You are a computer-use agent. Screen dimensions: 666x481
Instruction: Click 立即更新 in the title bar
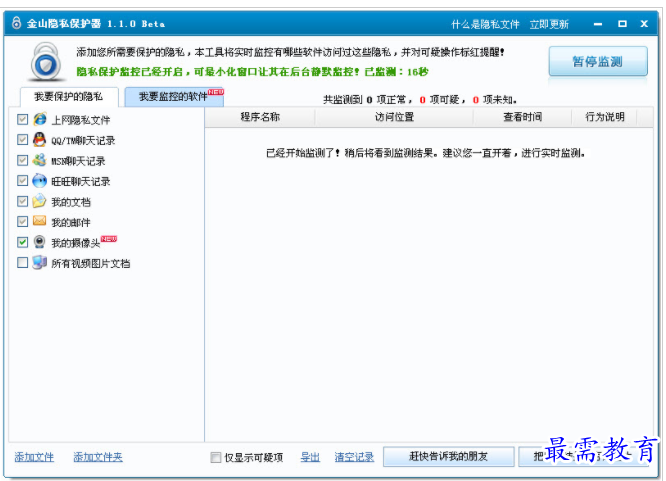point(549,24)
